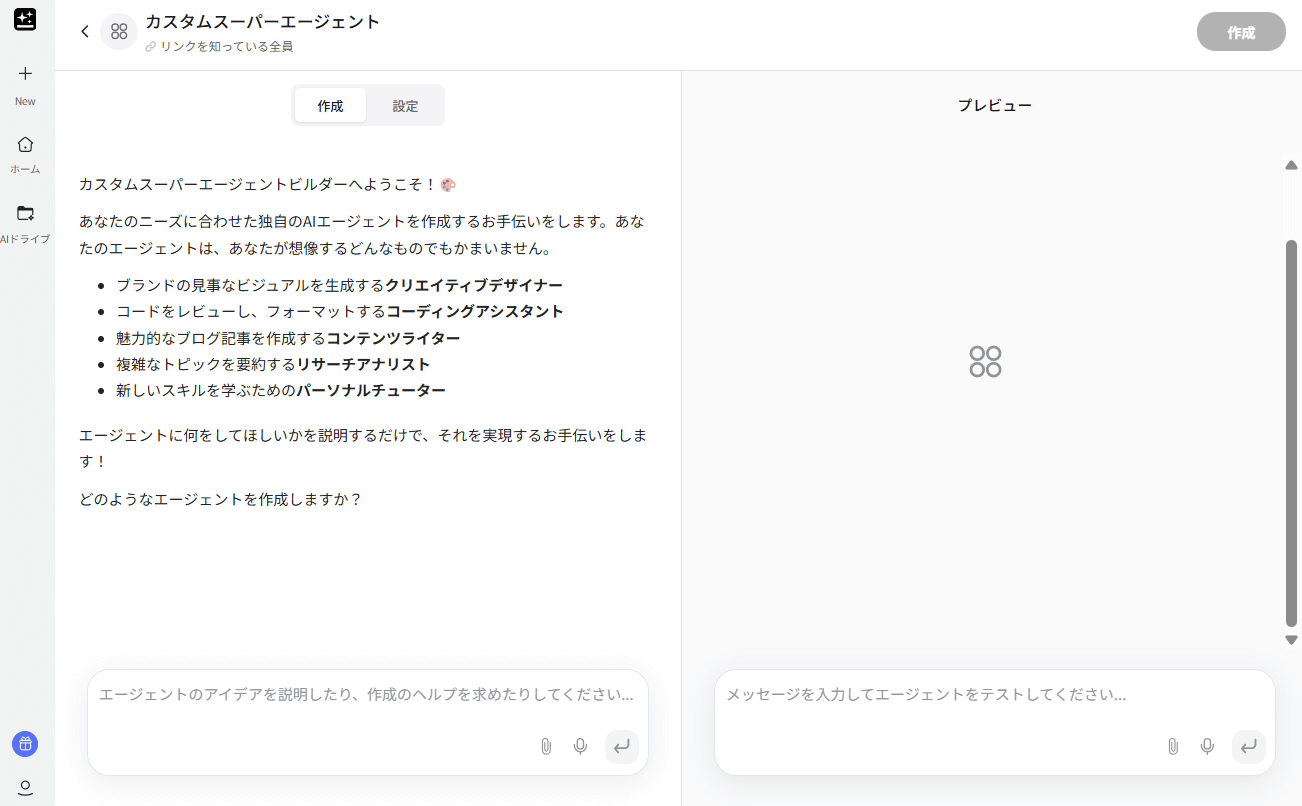The width and height of the screenshot is (1302, 806).
Task: Open the AIドライブ folder icon
Action: (25, 213)
